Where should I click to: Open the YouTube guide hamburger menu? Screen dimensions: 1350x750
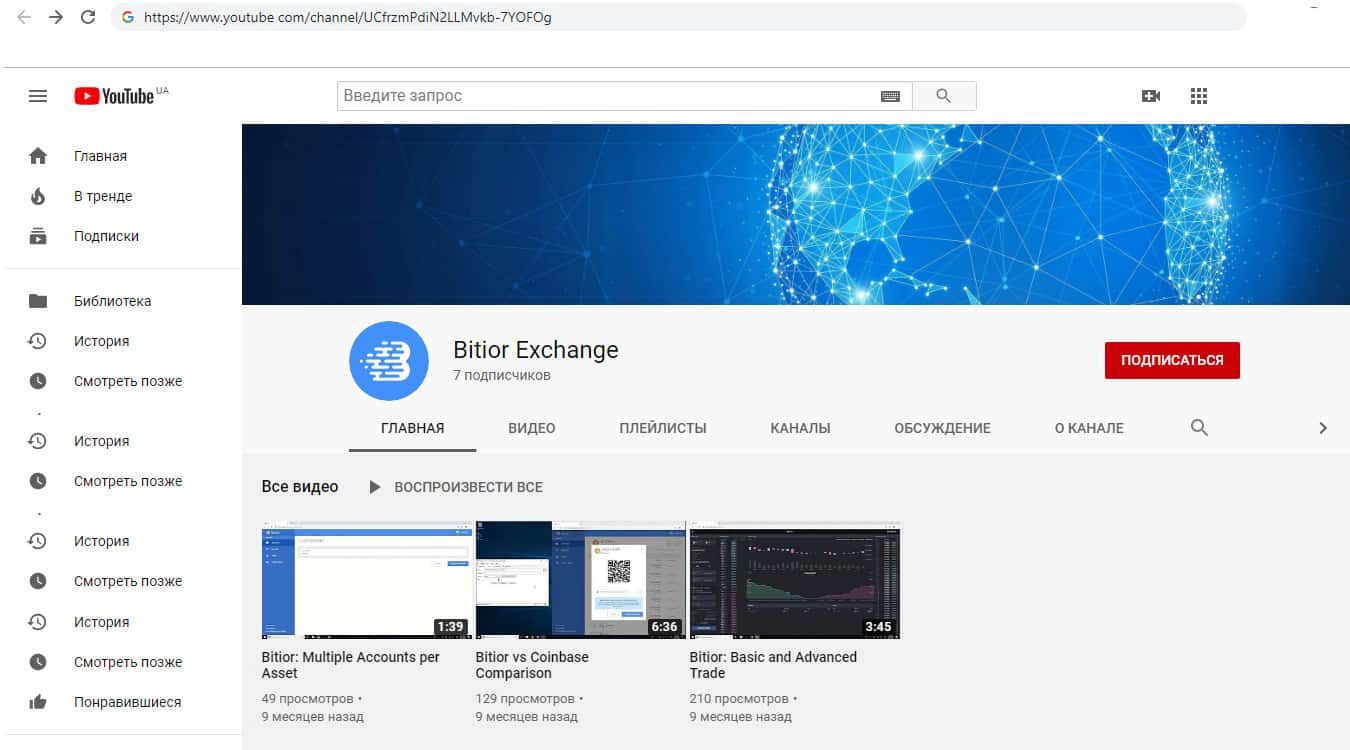click(38, 96)
